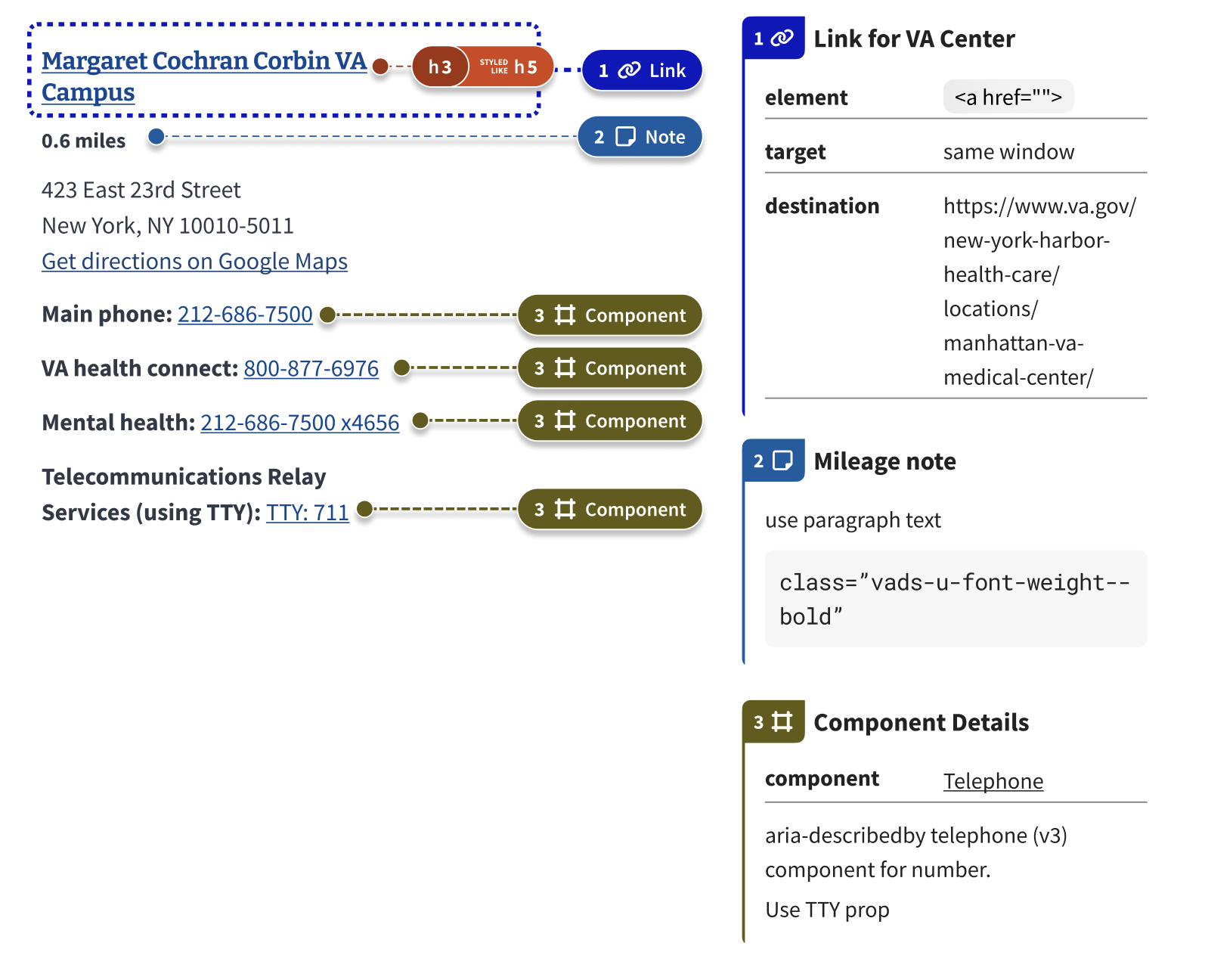Open the Telephone component link
This screenshot has width=1205, height=980.
tap(993, 781)
